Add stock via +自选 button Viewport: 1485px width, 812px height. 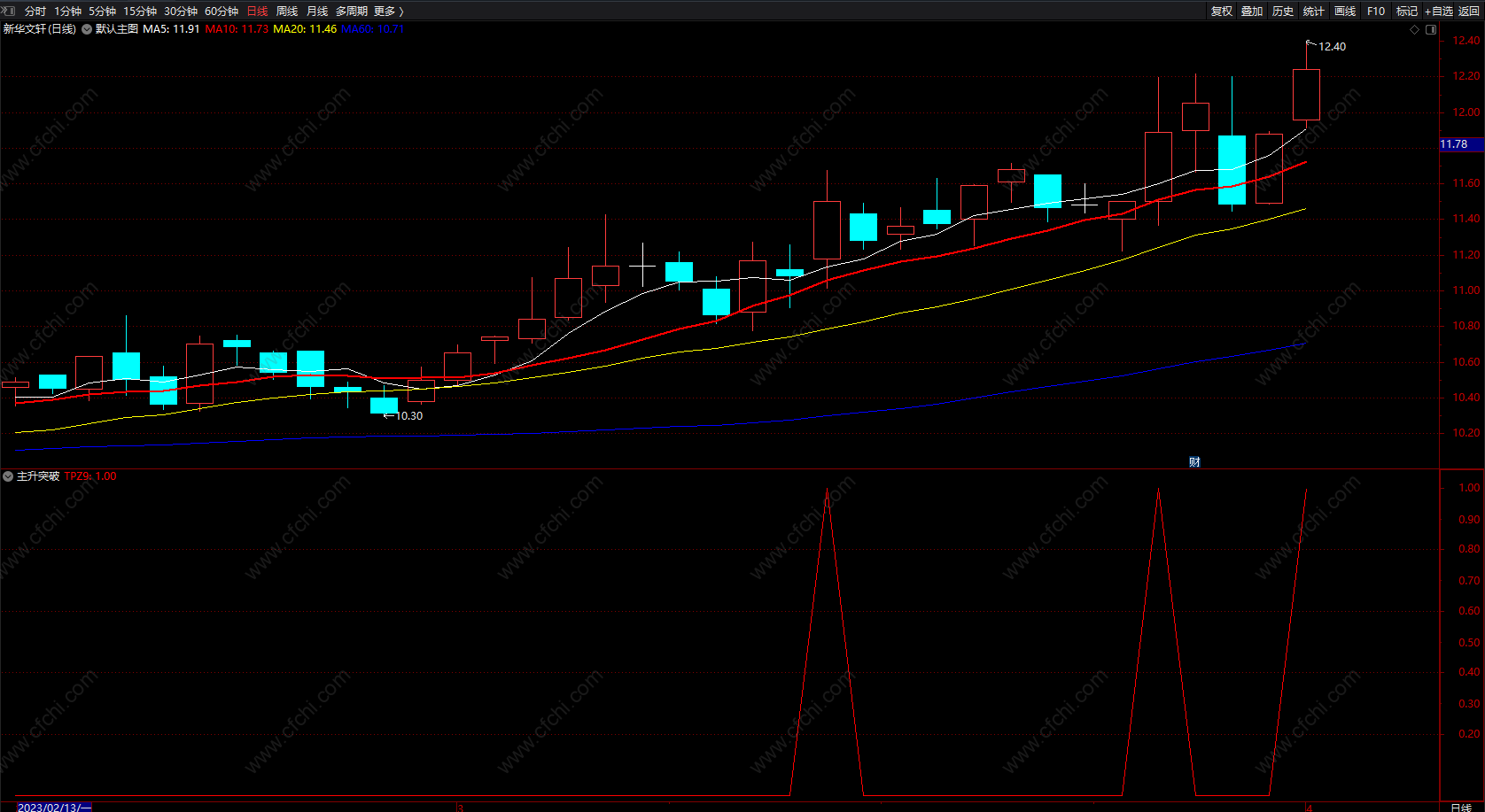click(x=1439, y=11)
